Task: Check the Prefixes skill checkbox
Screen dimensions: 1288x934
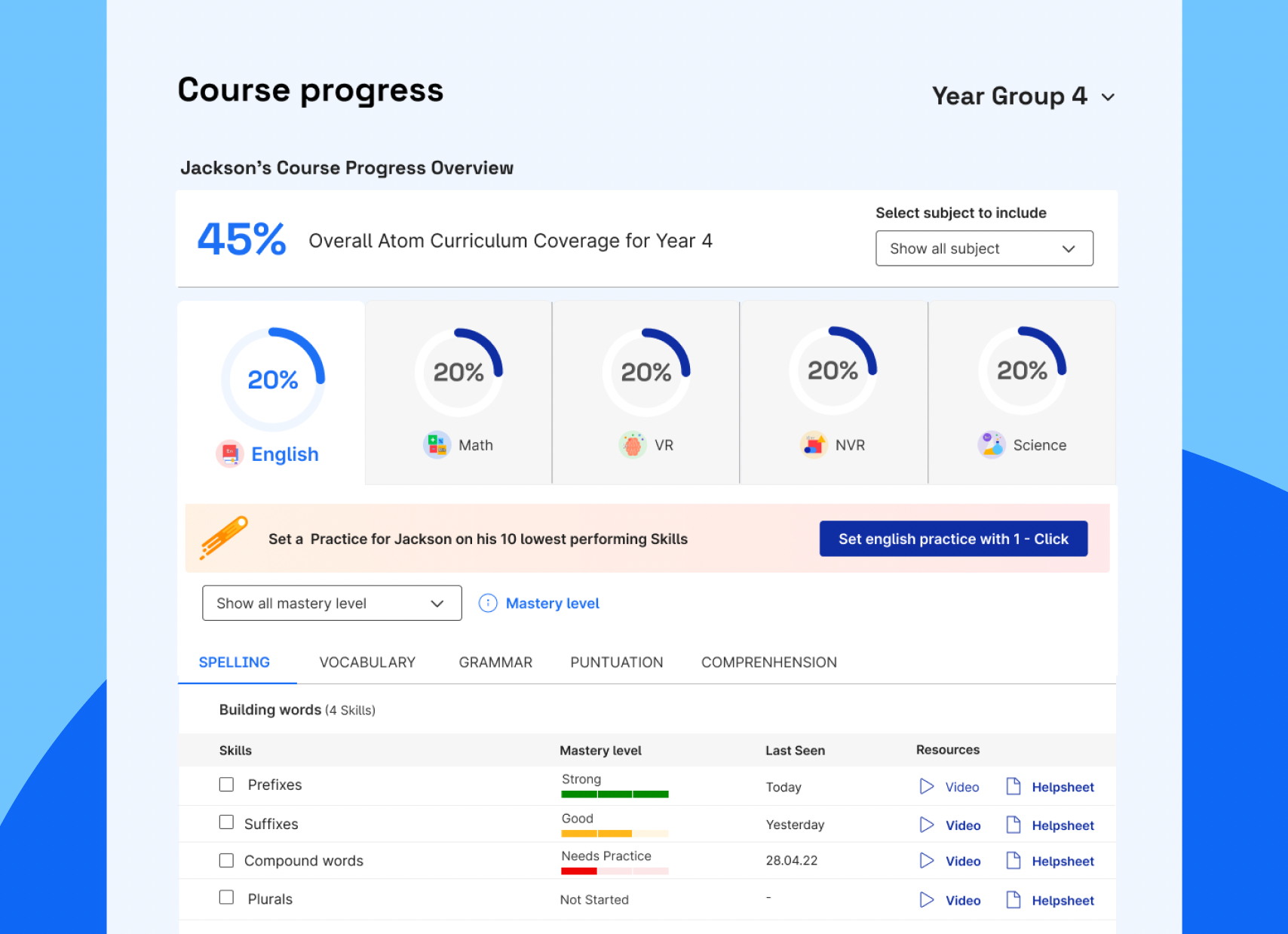Action: coord(226,785)
